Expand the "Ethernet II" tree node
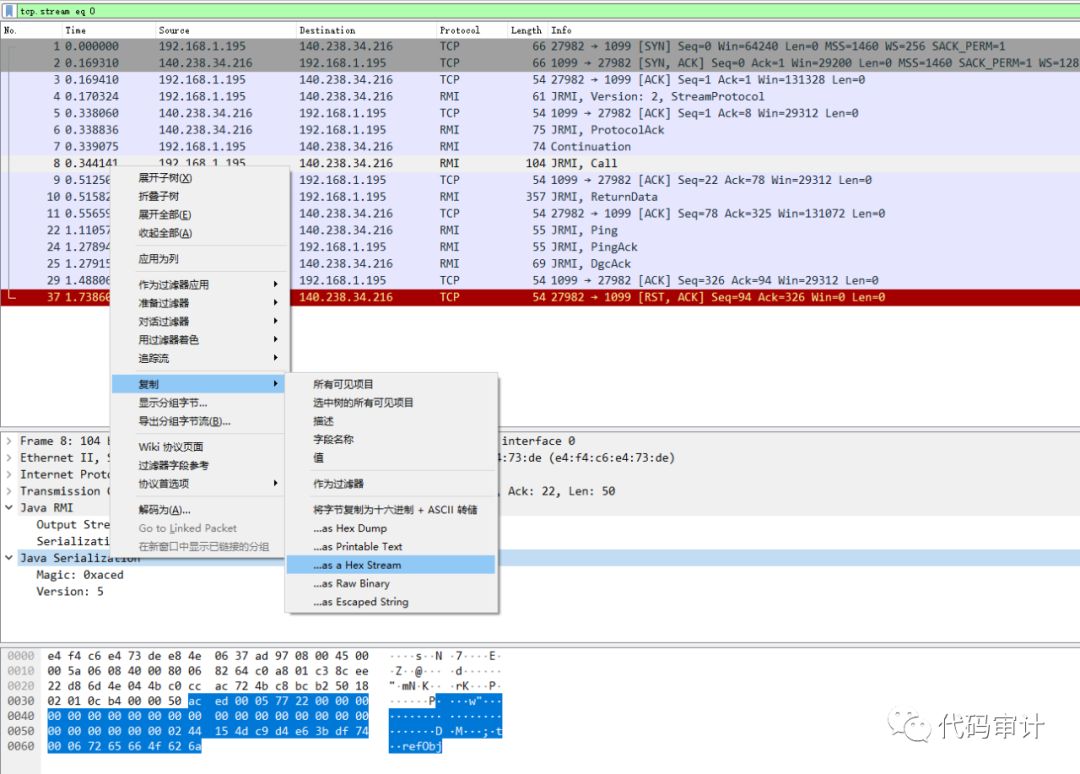 point(9,458)
